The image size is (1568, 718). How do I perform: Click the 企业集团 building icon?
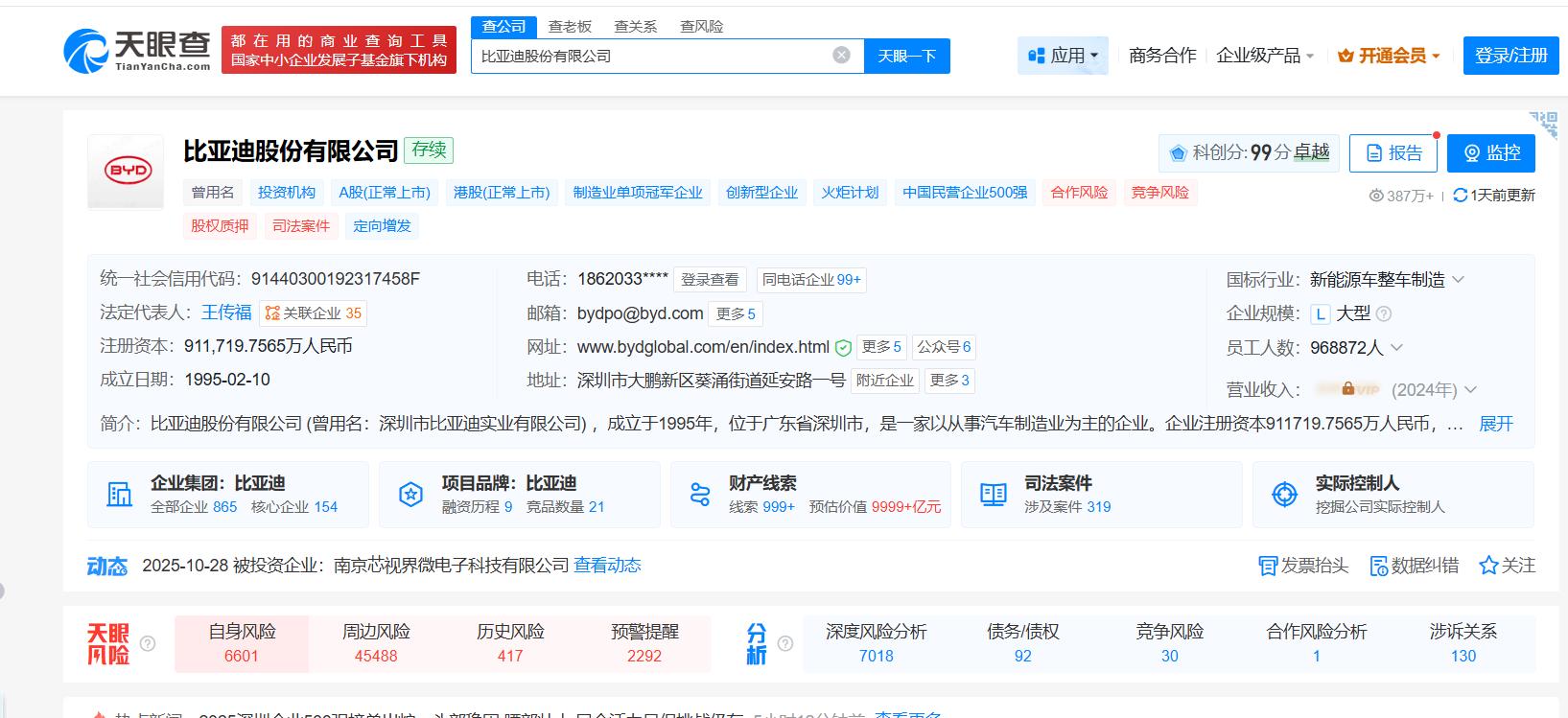point(120,495)
